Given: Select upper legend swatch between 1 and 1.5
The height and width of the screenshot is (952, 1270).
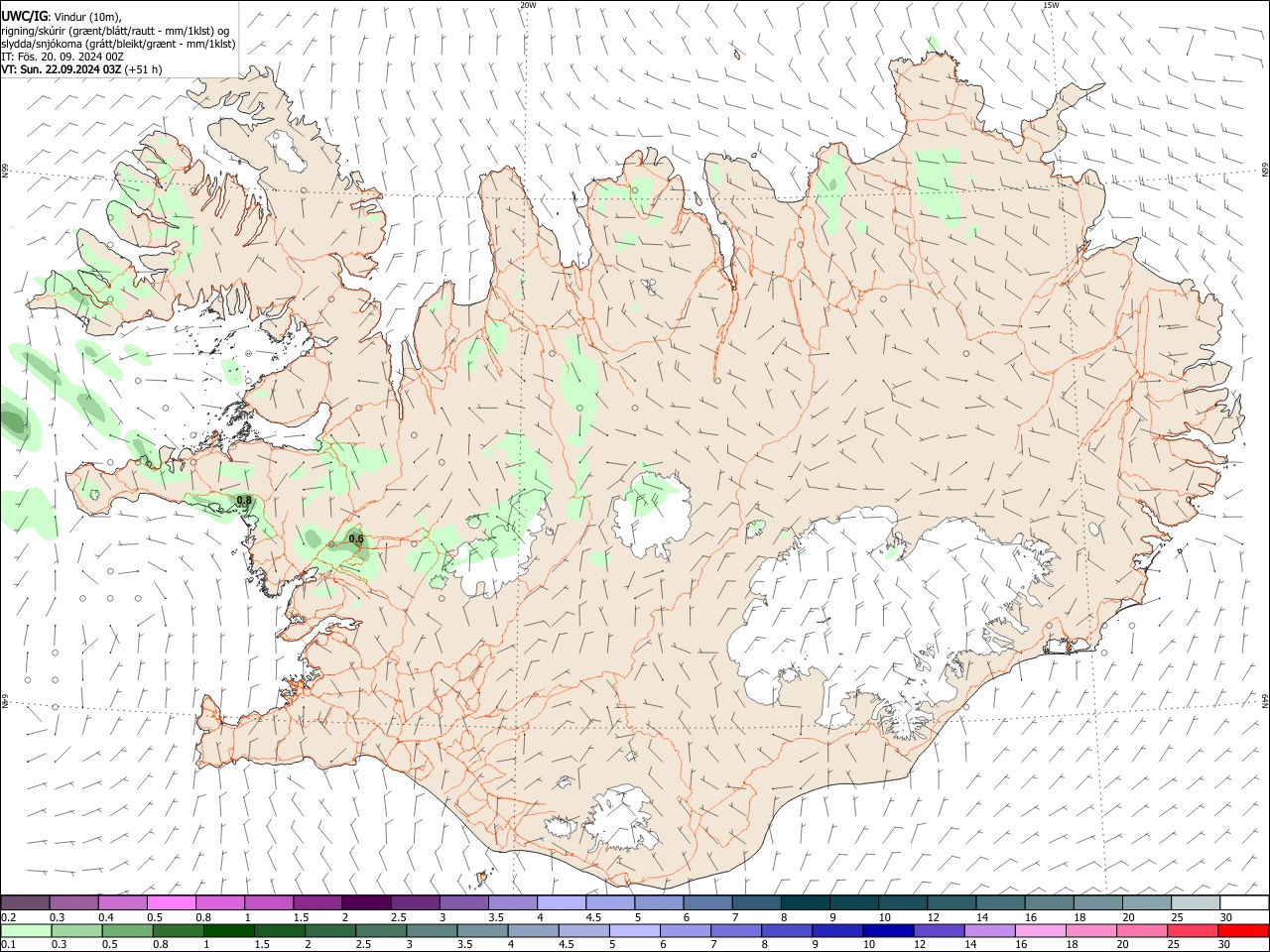Looking at the screenshot, I should click(x=268, y=902).
